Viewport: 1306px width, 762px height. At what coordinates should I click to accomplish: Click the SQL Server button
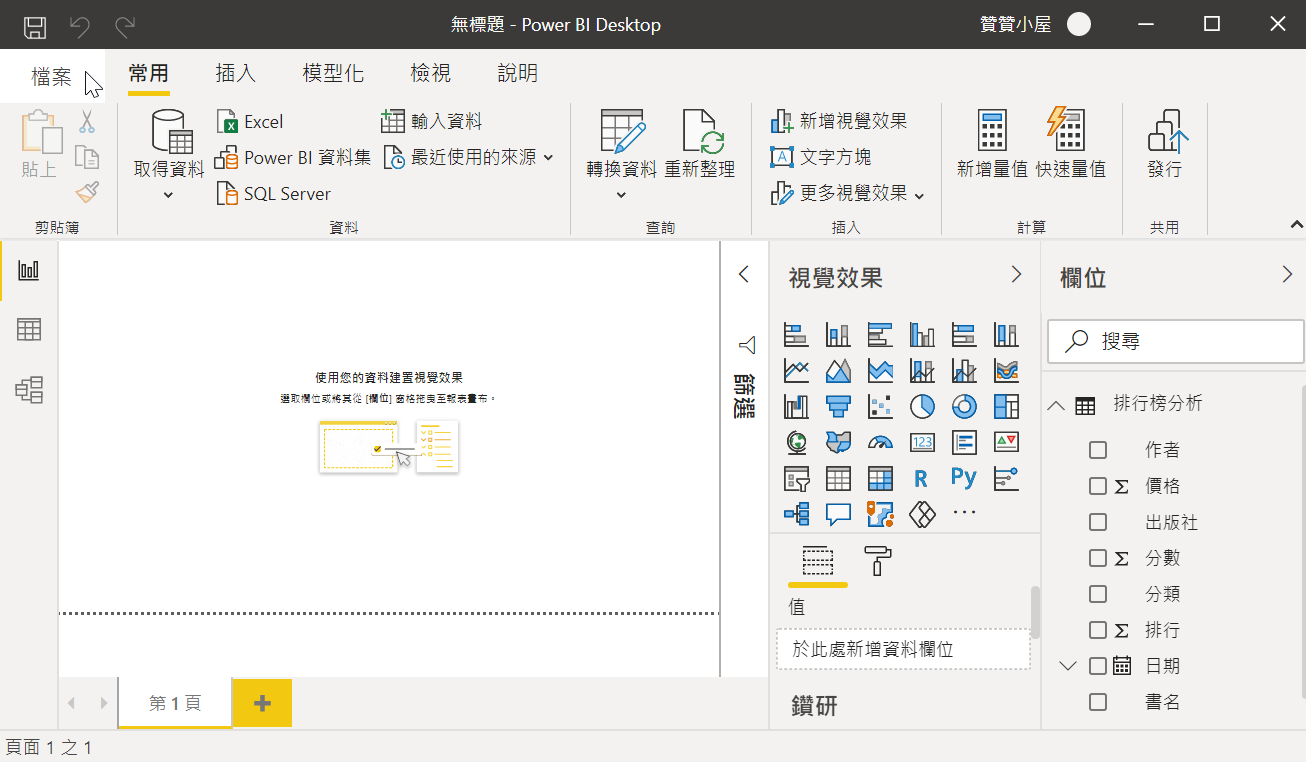(x=274, y=194)
